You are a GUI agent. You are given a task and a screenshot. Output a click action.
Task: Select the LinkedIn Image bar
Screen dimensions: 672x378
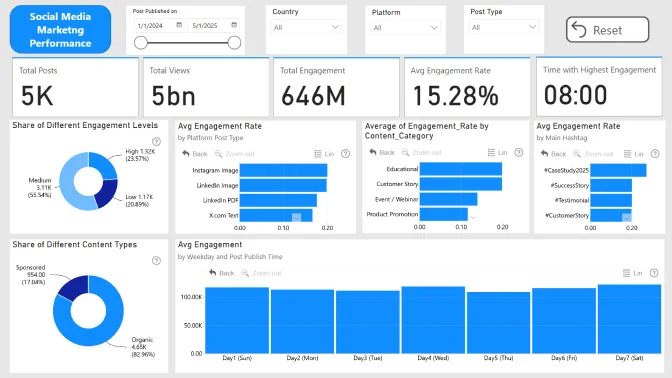coord(283,185)
